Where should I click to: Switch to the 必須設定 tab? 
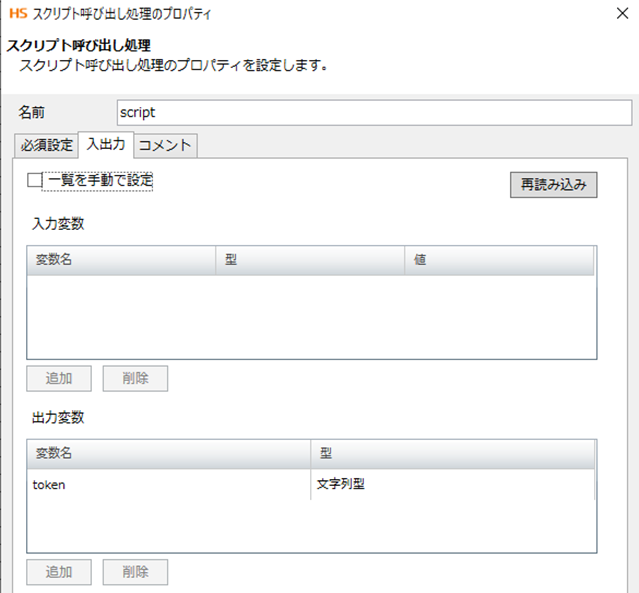(47, 146)
